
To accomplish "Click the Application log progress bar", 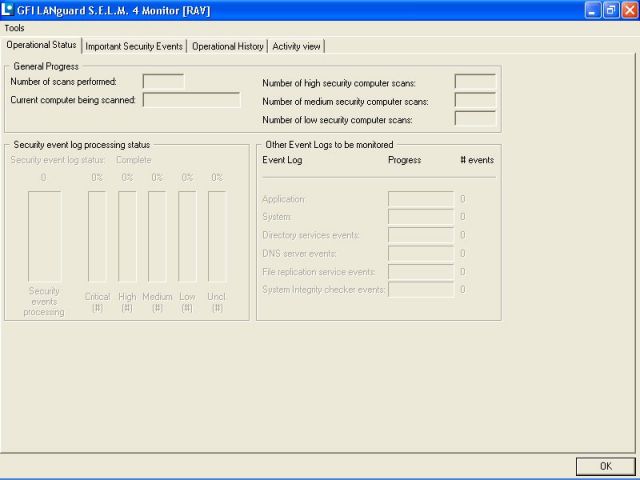I will click(x=421, y=199).
